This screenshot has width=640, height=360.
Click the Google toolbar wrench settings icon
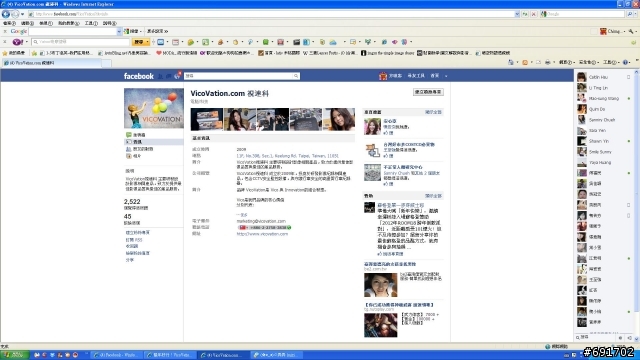(631, 31)
